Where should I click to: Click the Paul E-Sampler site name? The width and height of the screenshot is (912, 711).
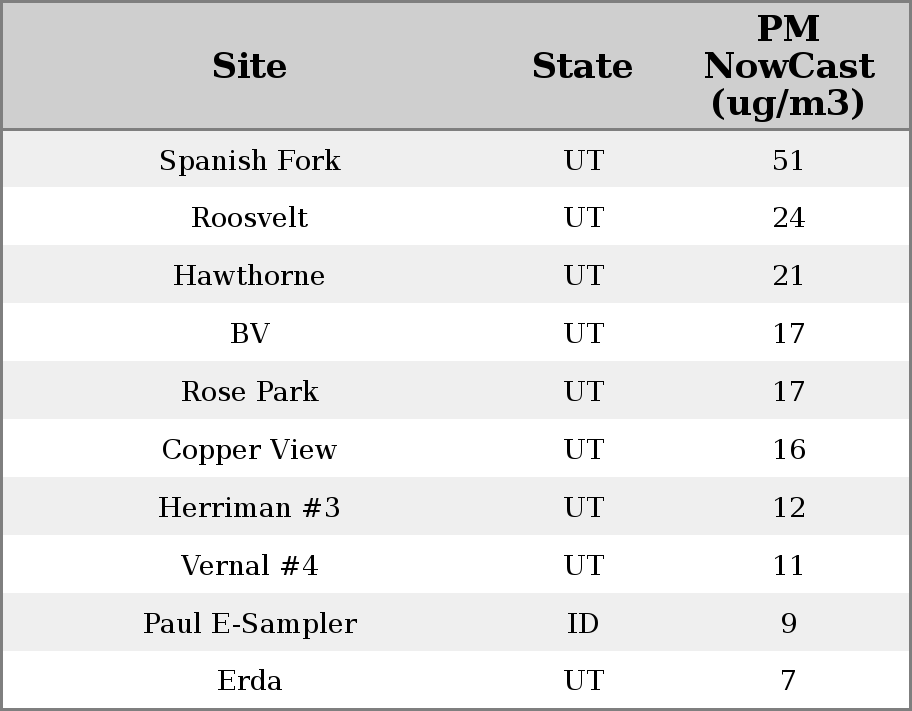point(249,624)
